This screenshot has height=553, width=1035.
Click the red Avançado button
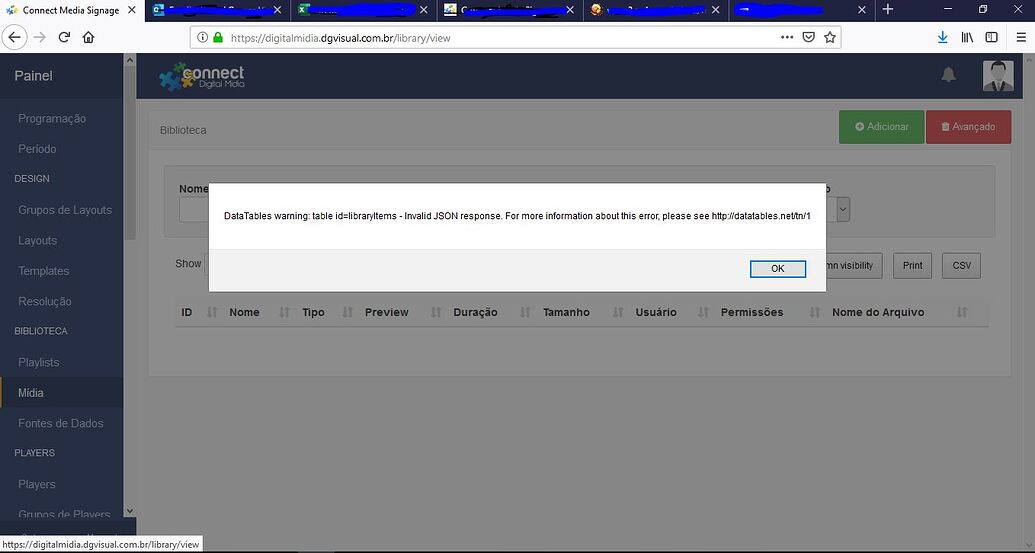pos(967,127)
